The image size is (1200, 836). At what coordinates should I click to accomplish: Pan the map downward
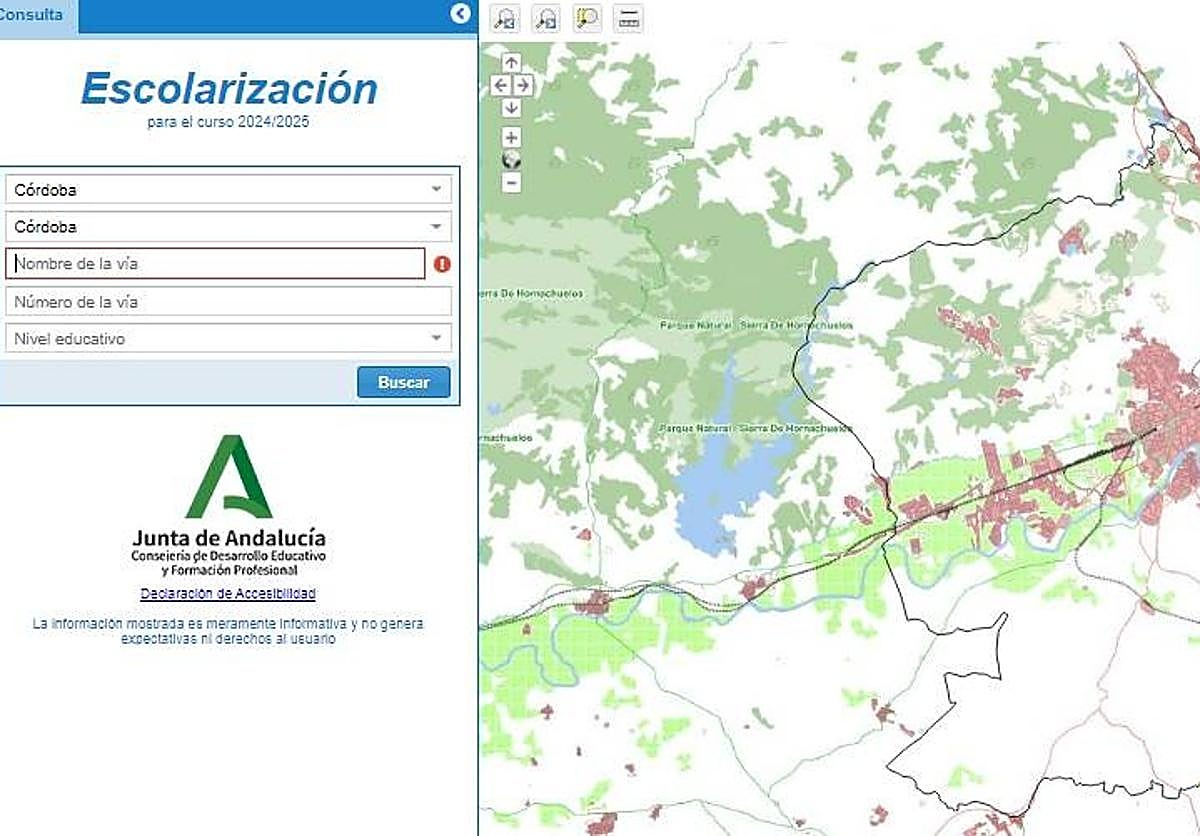[x=511, y=108]
